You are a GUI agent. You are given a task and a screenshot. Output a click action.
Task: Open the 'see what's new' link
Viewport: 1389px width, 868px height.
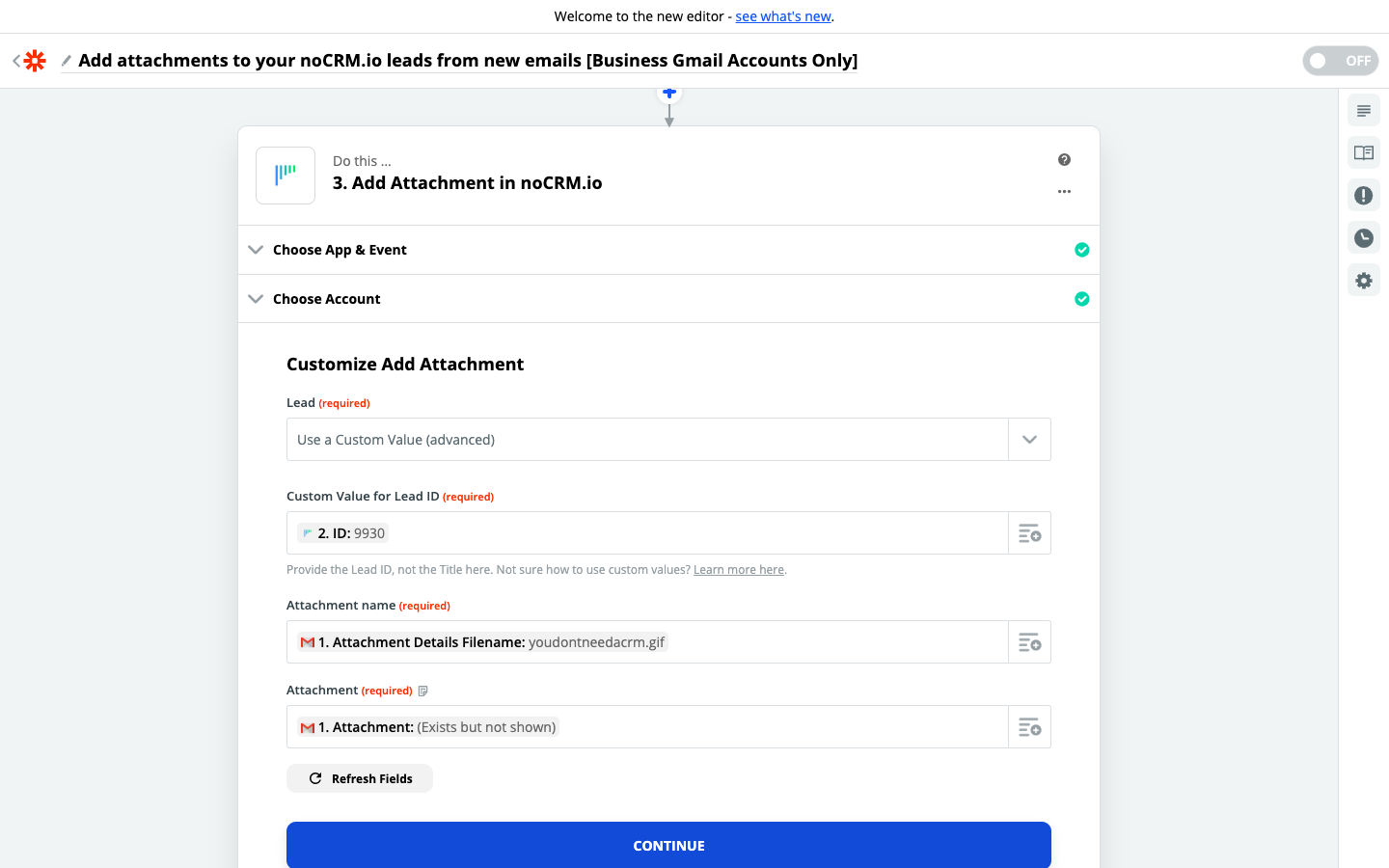(x=782, y=16)
